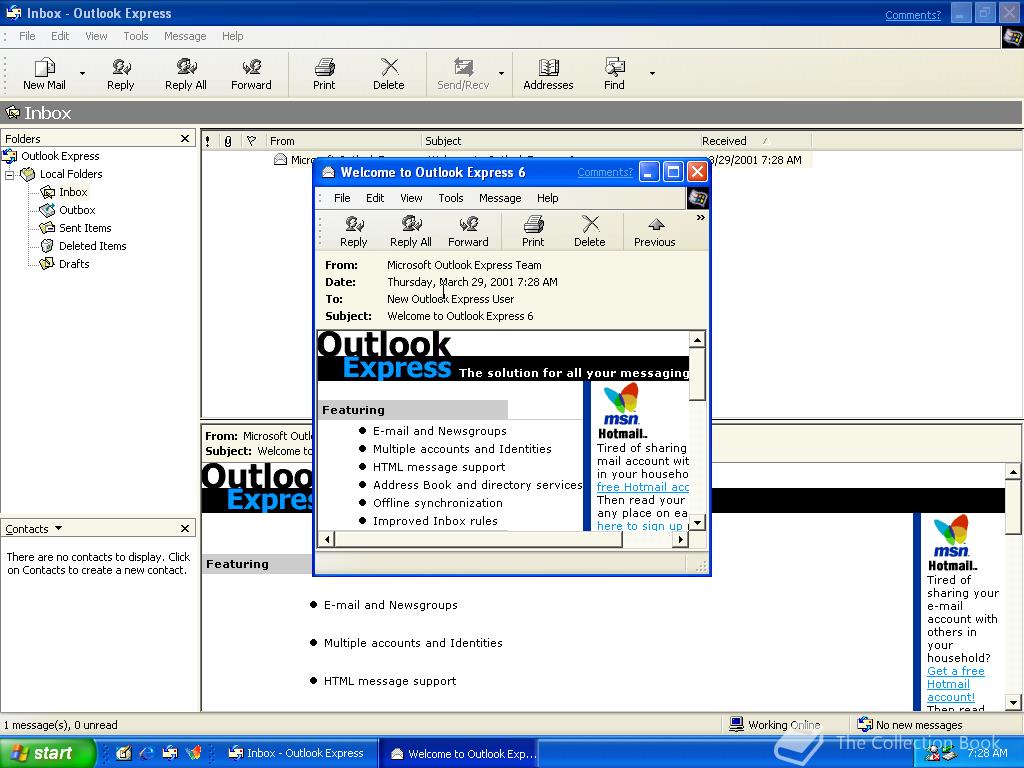This screenshot has width=1024, height=768.
Task: Open Edit menu in Welcome message window
Action: point(375,198)
